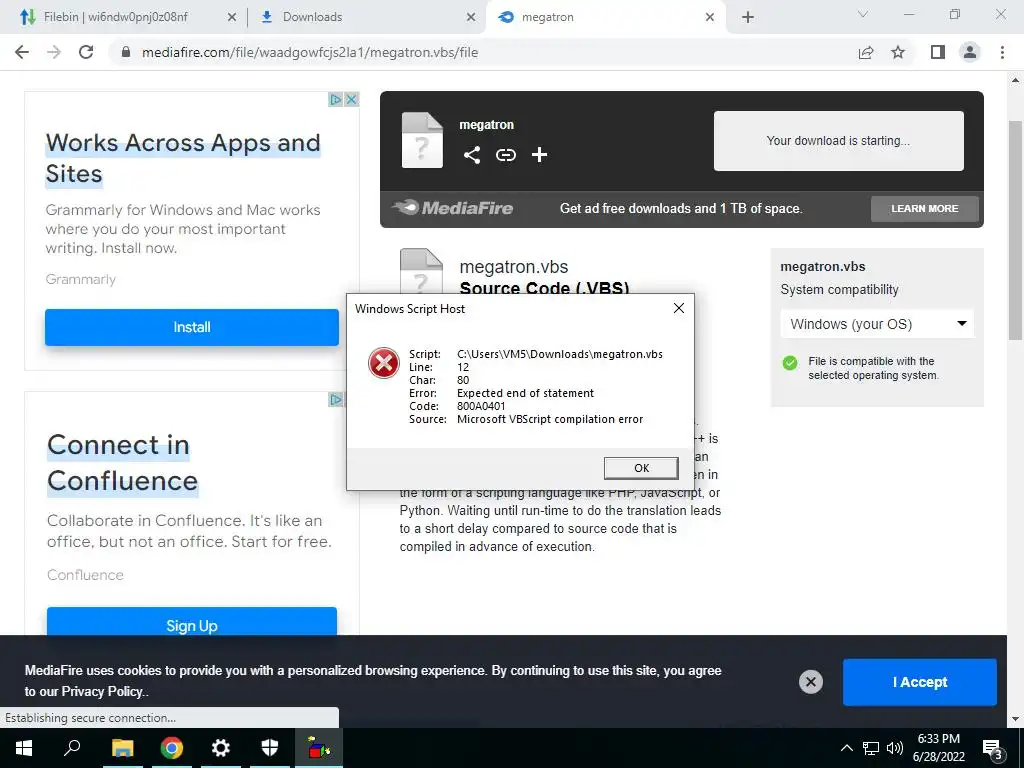Click MediaFire share icon under megatron
Viewport: 1024px width, 768px height.
472,155
